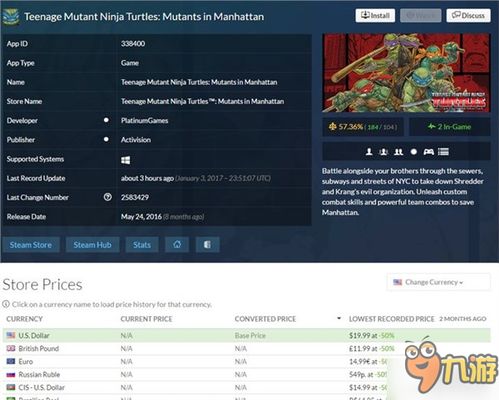Click the document icon button beside home
499x400 pixels.
[x=207, y=245]
